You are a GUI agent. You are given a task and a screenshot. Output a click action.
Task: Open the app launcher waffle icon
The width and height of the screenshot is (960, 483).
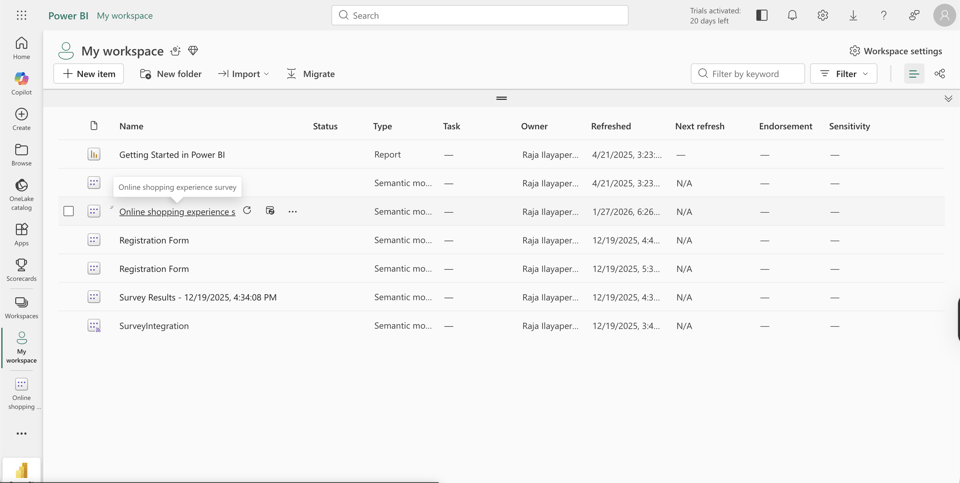pos(21,15)
